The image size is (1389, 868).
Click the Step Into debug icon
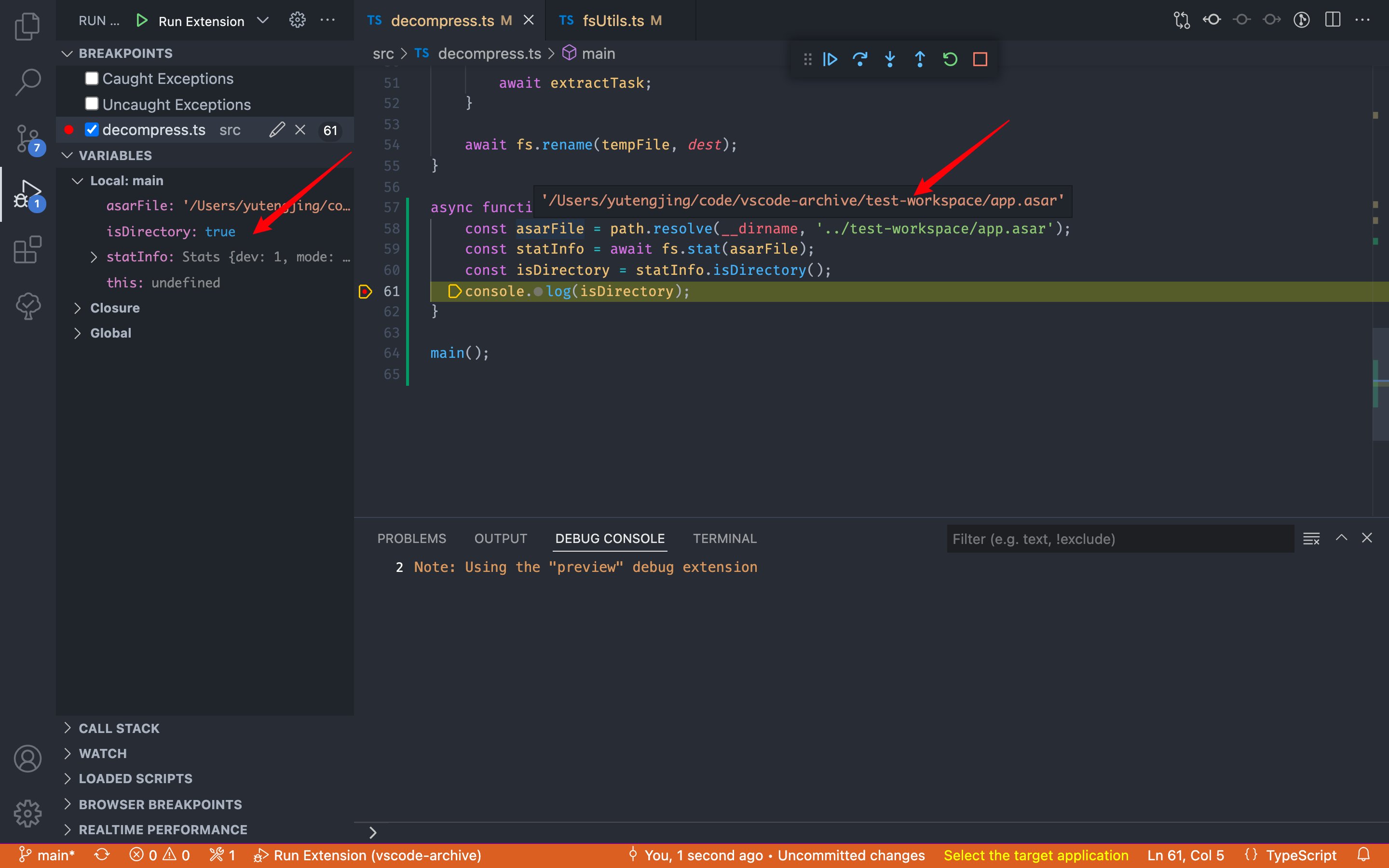point(890,58)
